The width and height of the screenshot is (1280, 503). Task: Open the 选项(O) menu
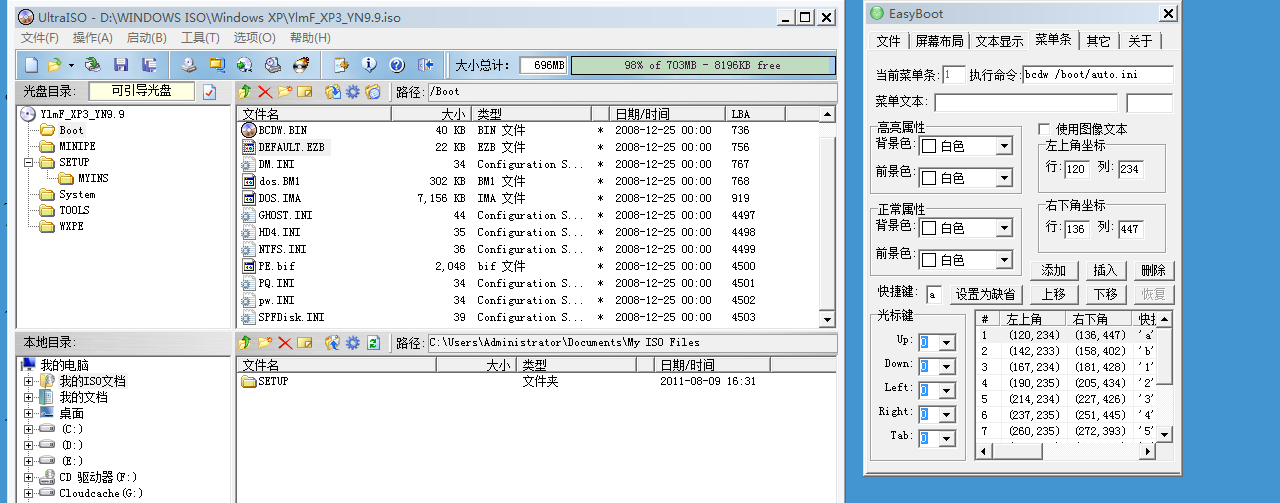pyautogui.click(x=254, y=38)
